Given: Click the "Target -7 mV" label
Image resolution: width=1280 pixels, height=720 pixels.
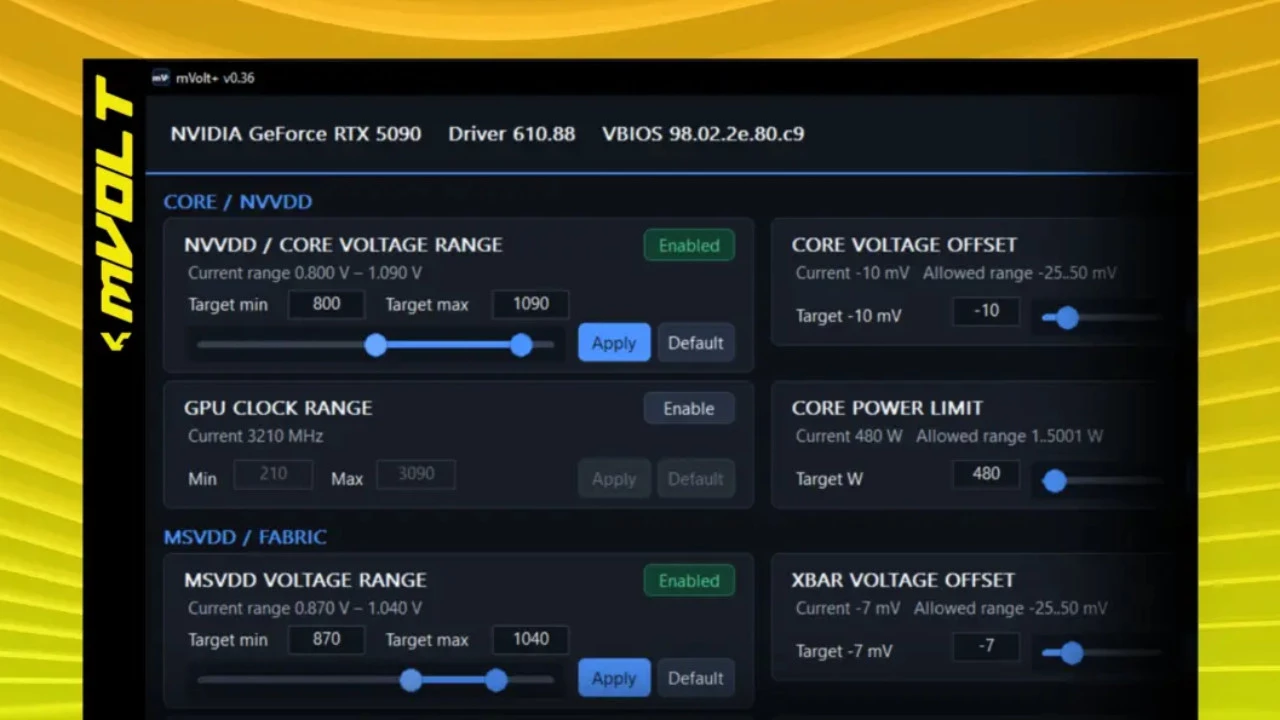Looking at the screenshot, I should [843, 651].
